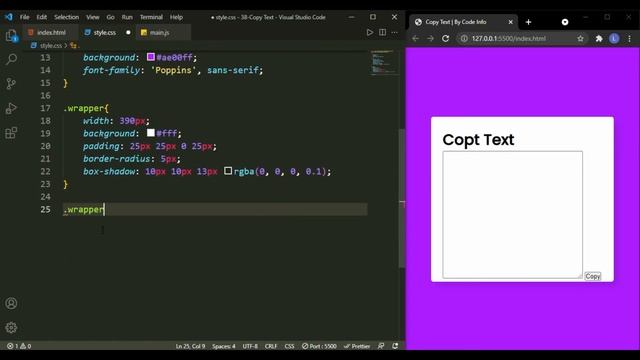Click the Copt Text heading on the page
The image size is (640, 360).
(478, 140)
